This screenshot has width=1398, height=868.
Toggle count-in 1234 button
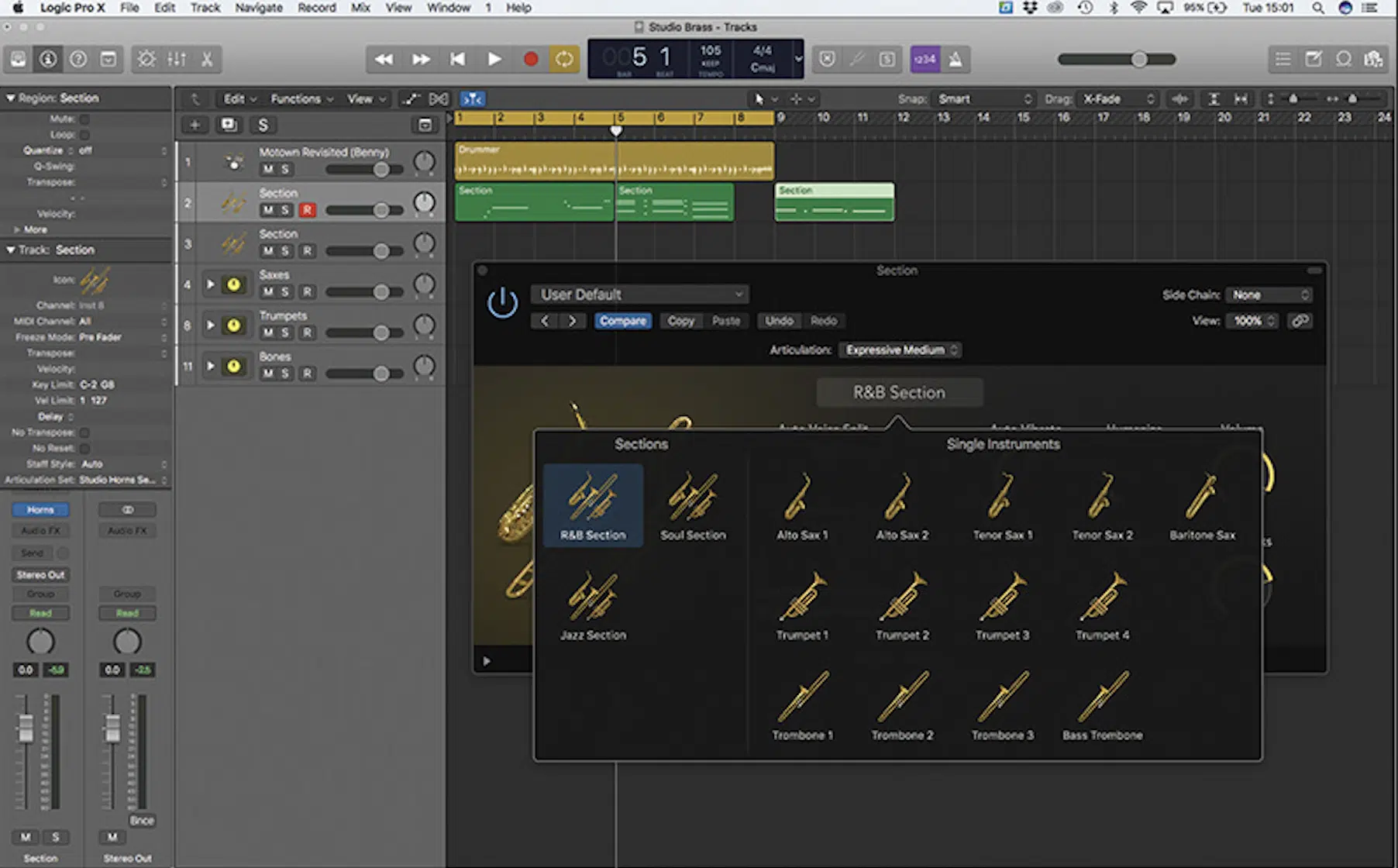click(x=925, y=59)
